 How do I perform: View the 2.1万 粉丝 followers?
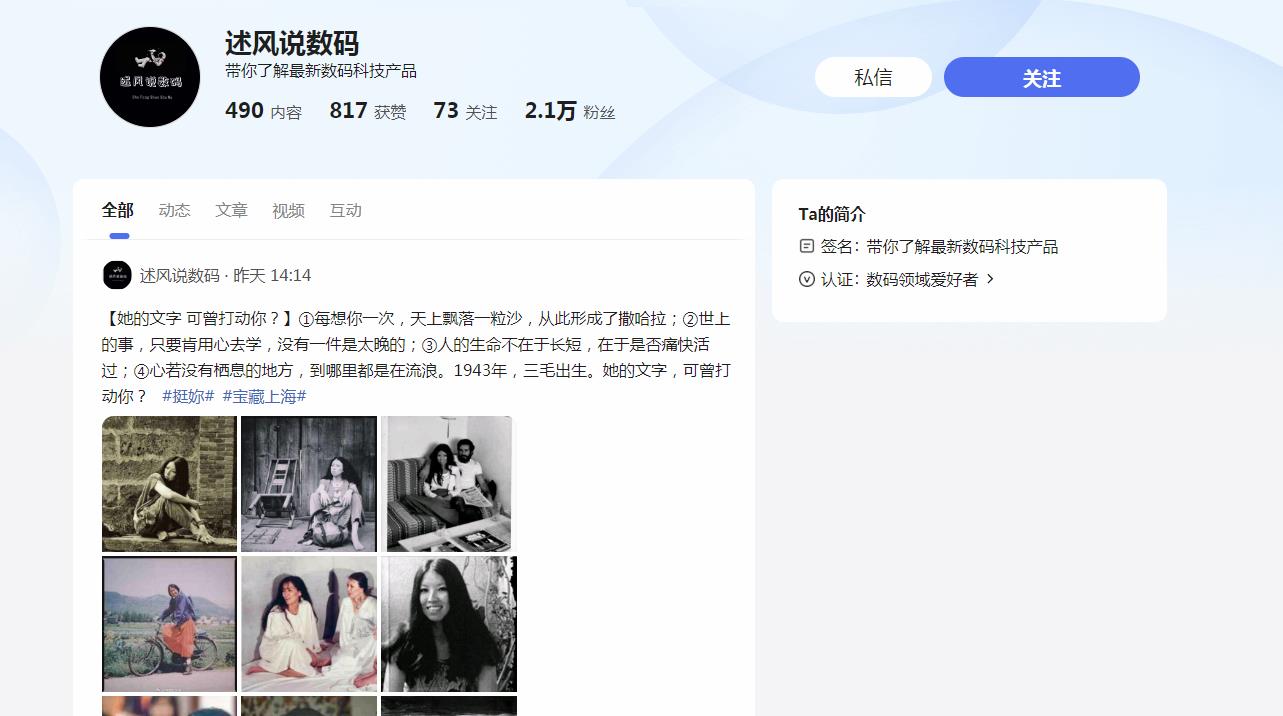click(x=570, y=111)
